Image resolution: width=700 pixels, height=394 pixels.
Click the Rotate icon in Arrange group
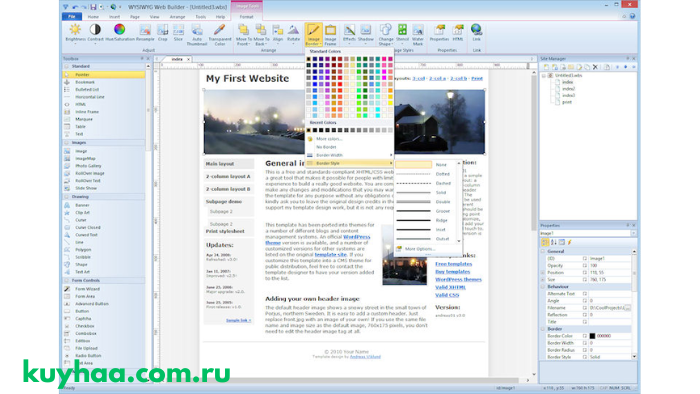[x=293, y=33]
